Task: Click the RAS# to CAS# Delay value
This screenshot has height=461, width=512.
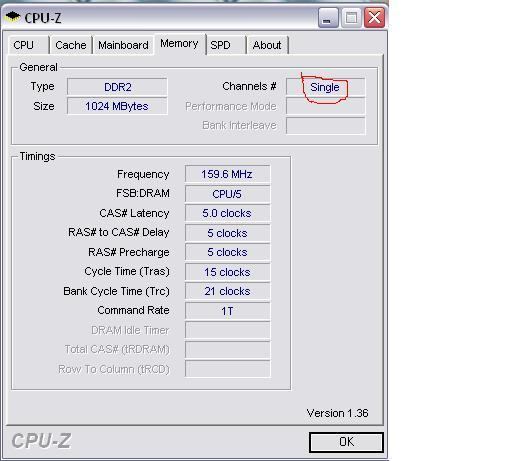Action: point(227,233)
